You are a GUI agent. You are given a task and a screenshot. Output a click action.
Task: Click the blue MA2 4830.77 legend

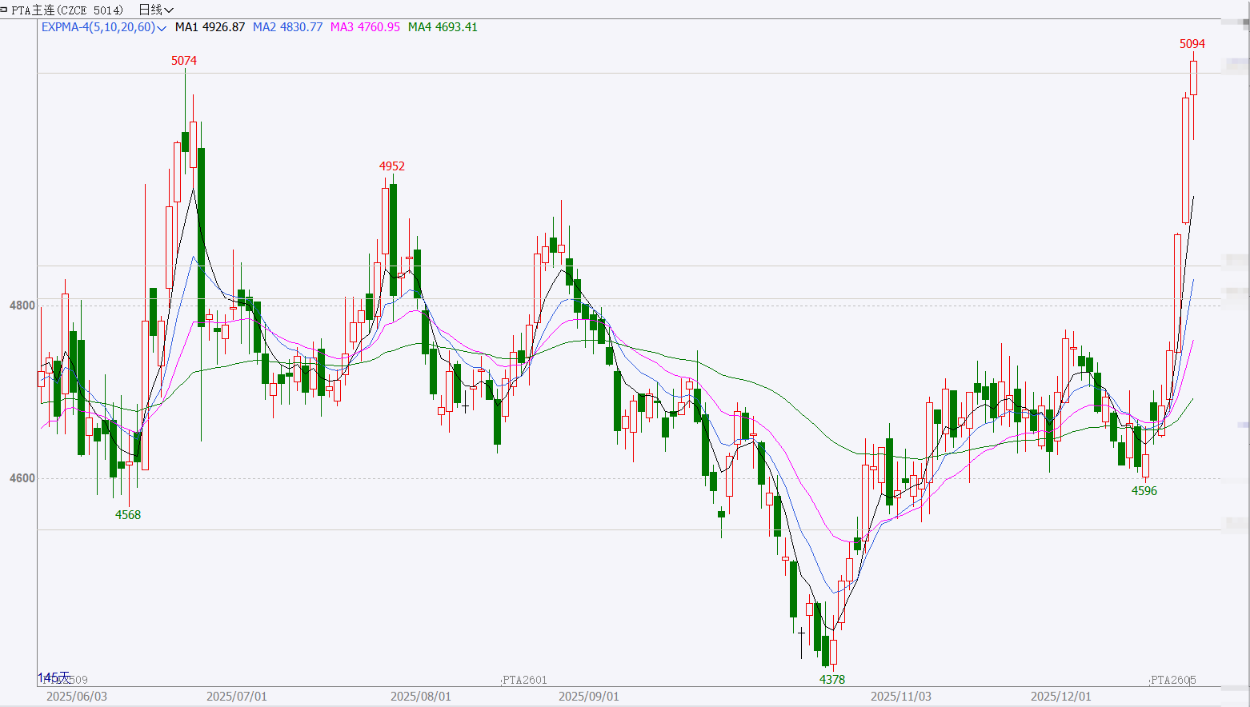(288, 27)
